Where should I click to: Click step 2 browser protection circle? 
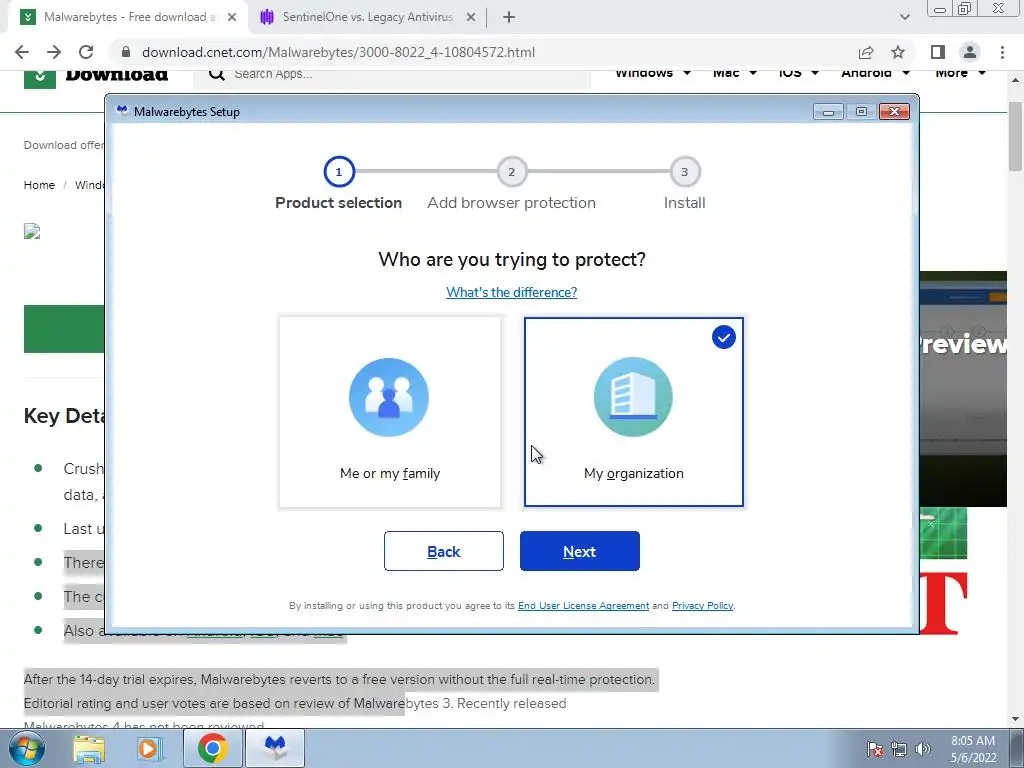tap(511, 172)
